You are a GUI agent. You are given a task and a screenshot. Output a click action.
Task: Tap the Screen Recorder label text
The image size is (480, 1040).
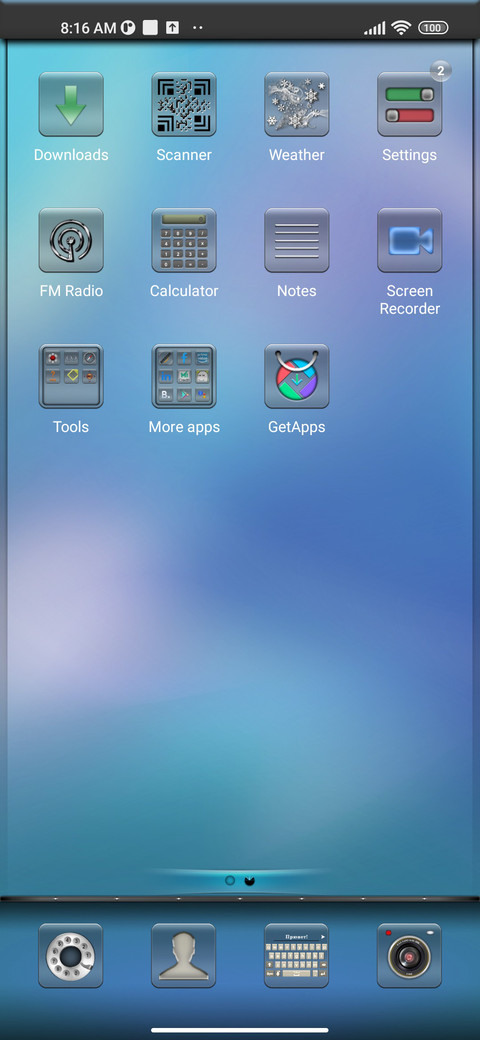(410, 300)
